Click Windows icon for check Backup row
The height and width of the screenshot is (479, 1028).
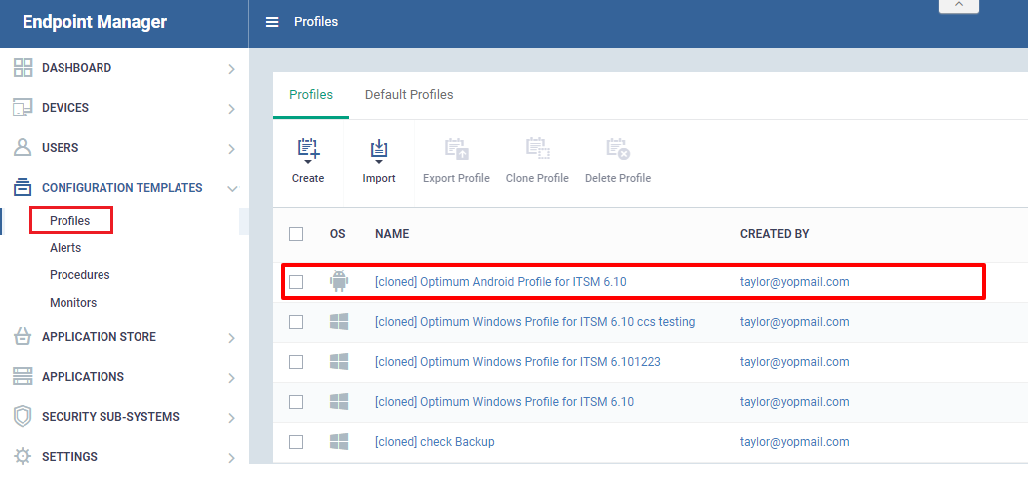tap(339, 442)
